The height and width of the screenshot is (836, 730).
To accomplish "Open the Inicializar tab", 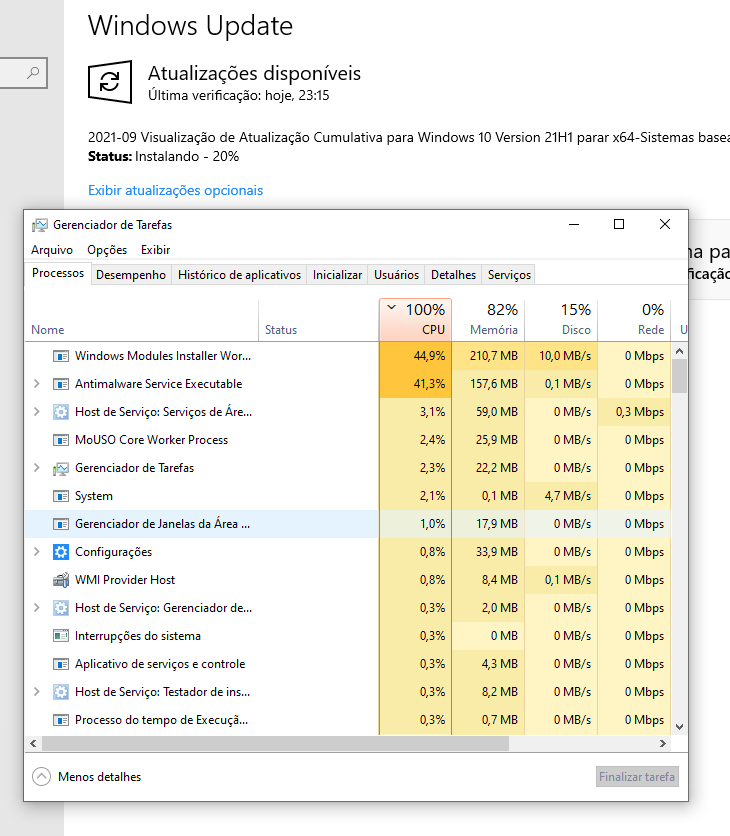I will pyautogui.click(x=337, y=275).
